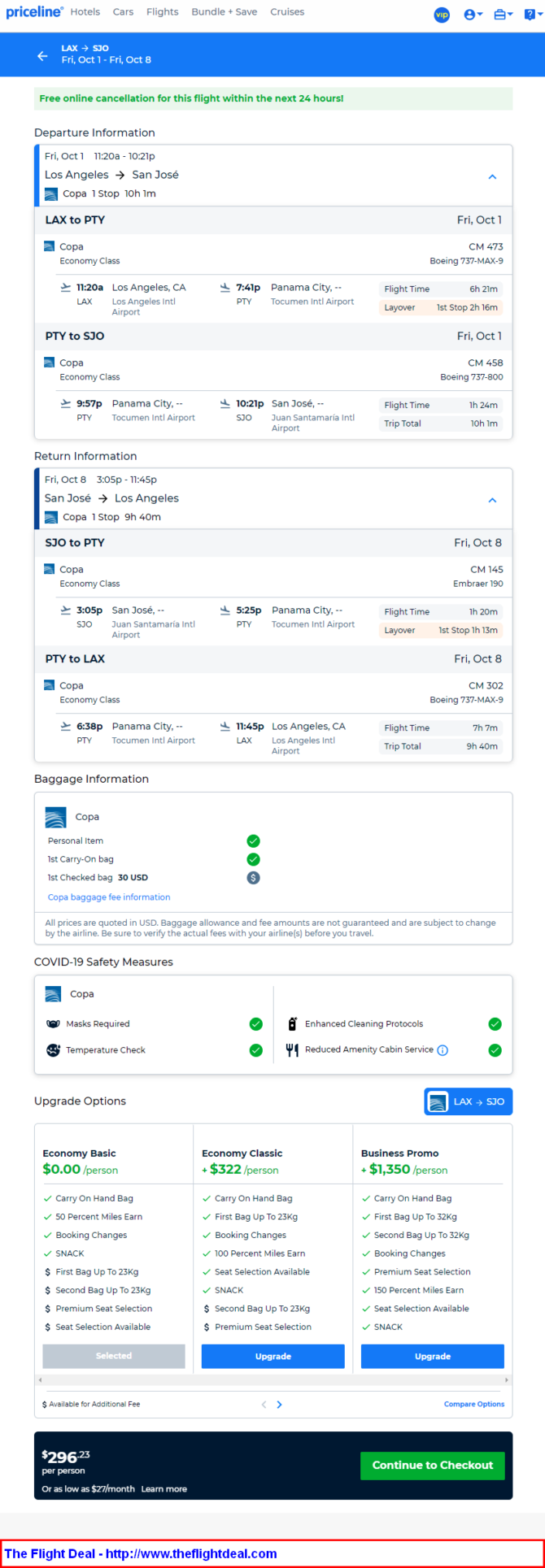Viewport: 545px width, 1568px height.
Task: Click the $296.23 per person price
Action: (66, 1457)
